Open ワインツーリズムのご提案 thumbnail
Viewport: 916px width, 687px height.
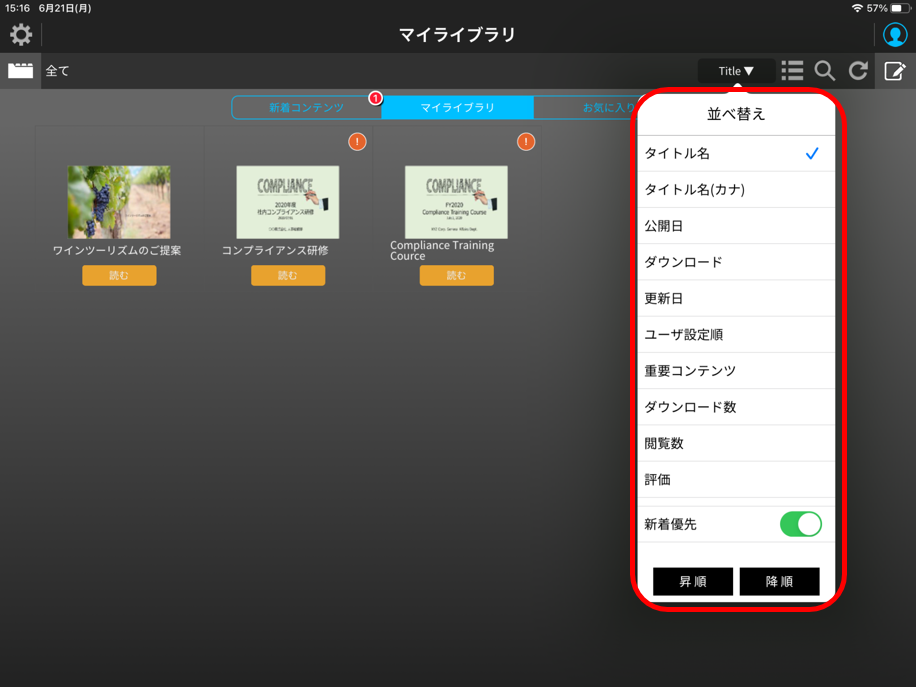(x=119, y=202)
